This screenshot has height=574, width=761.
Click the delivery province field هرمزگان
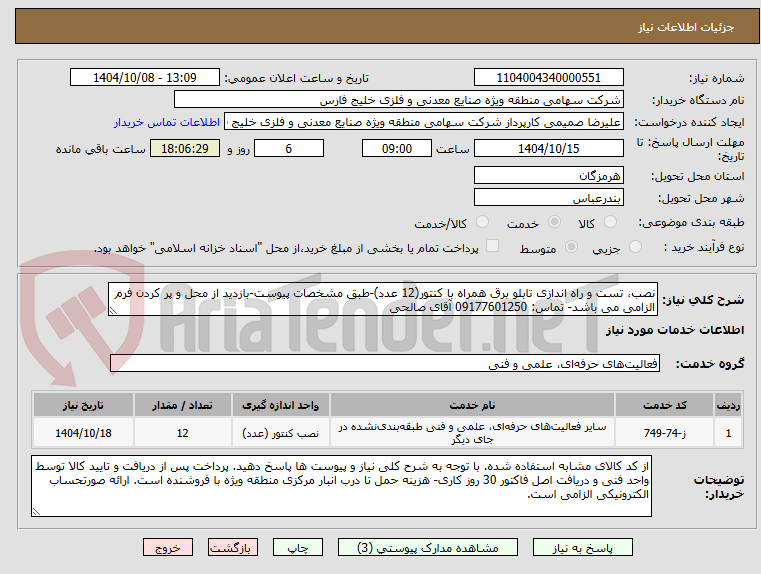(549, 175)
